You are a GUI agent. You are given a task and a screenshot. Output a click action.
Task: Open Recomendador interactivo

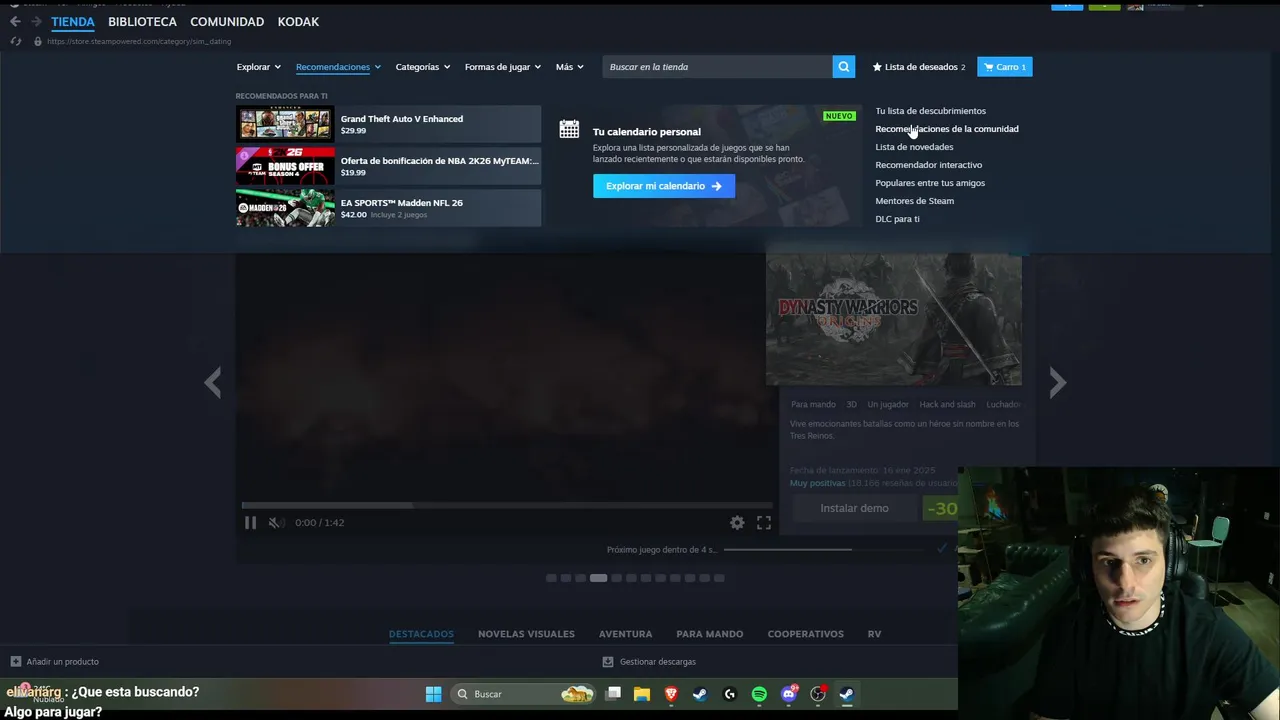pyautogui.click(x=928, y=165)
